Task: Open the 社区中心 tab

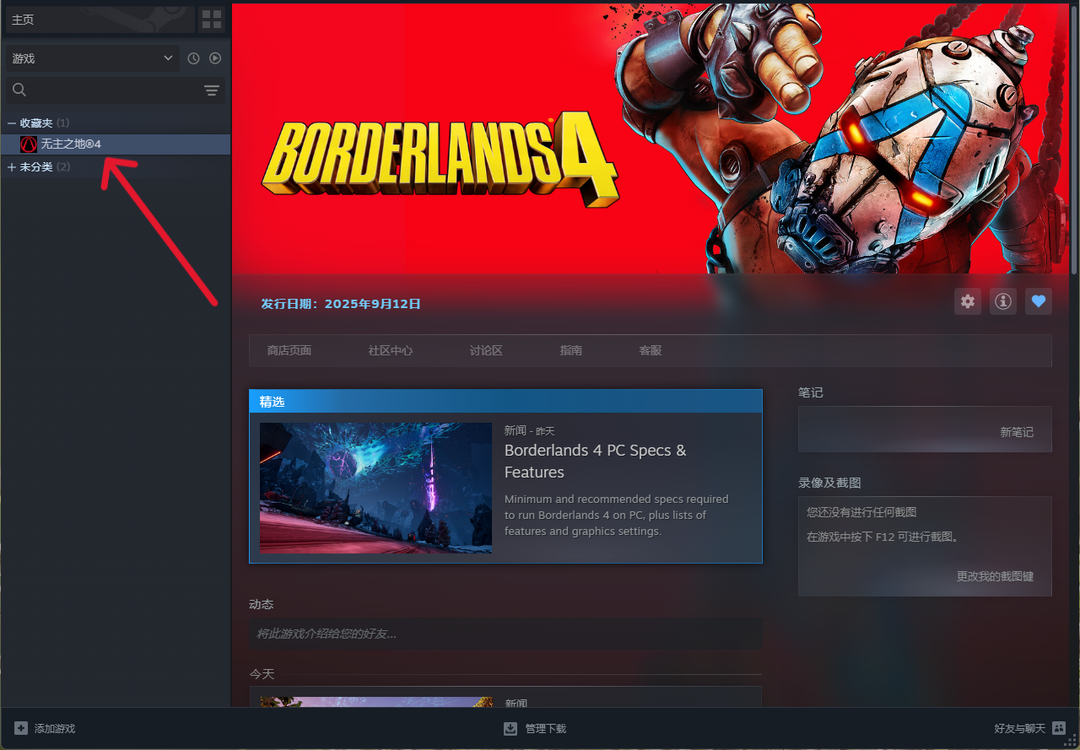Action: click(x=390, y=351)
